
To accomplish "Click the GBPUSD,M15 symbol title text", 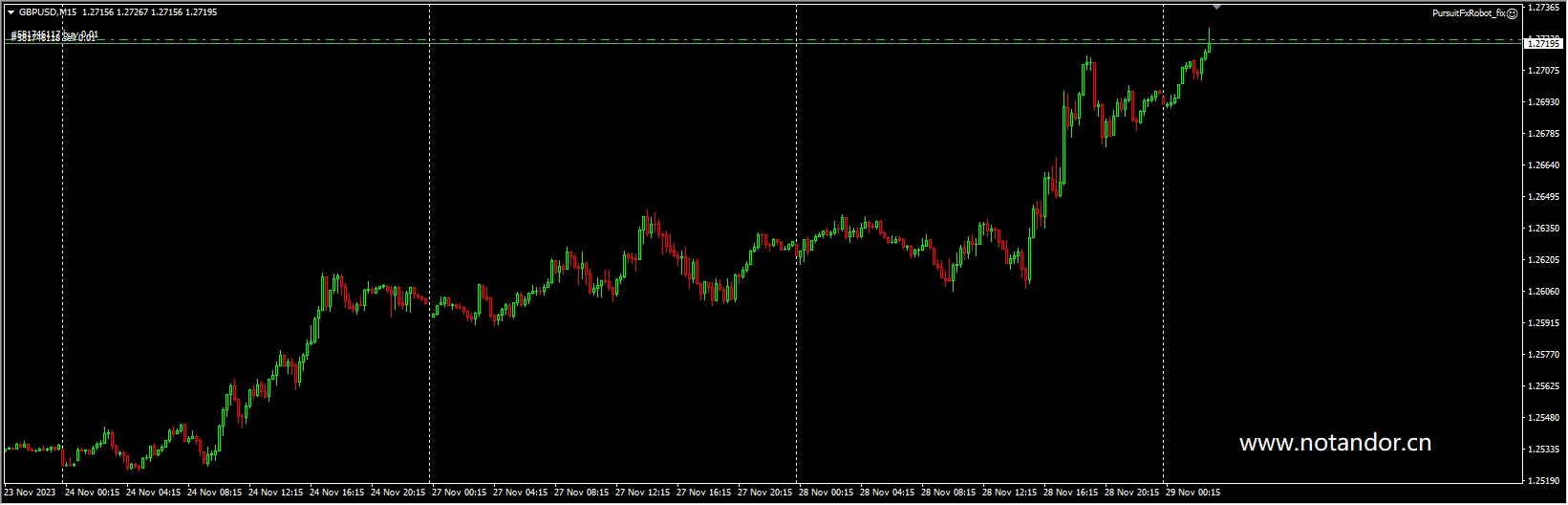I will 48,12.
